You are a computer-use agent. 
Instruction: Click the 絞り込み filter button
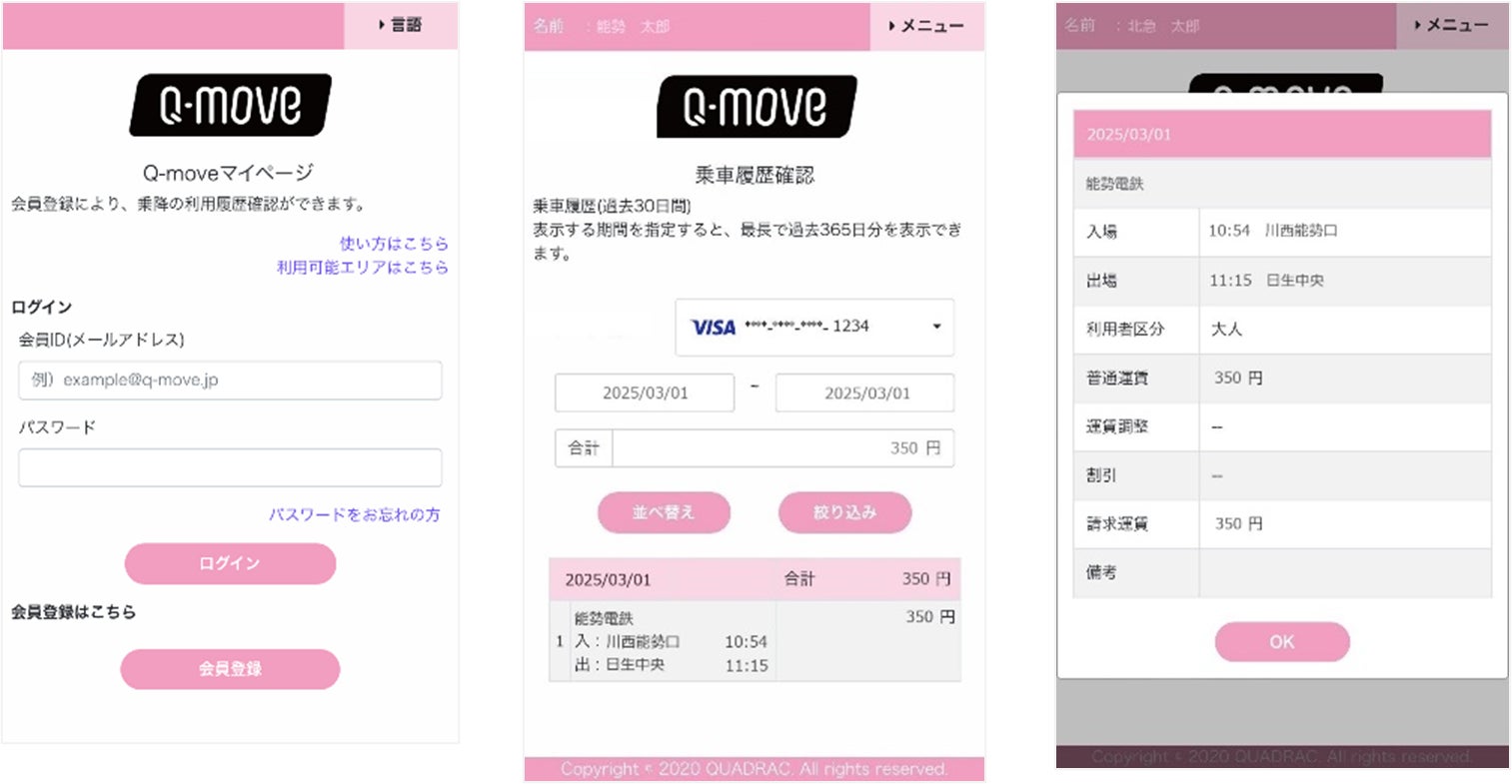tap(844, 512)
